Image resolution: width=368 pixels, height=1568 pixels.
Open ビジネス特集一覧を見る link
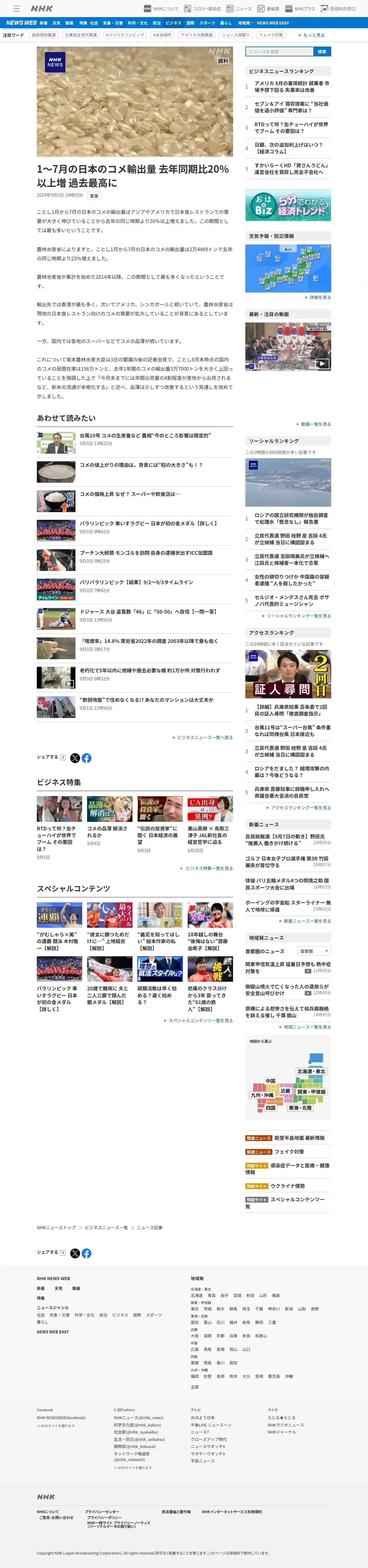[207, 868]
